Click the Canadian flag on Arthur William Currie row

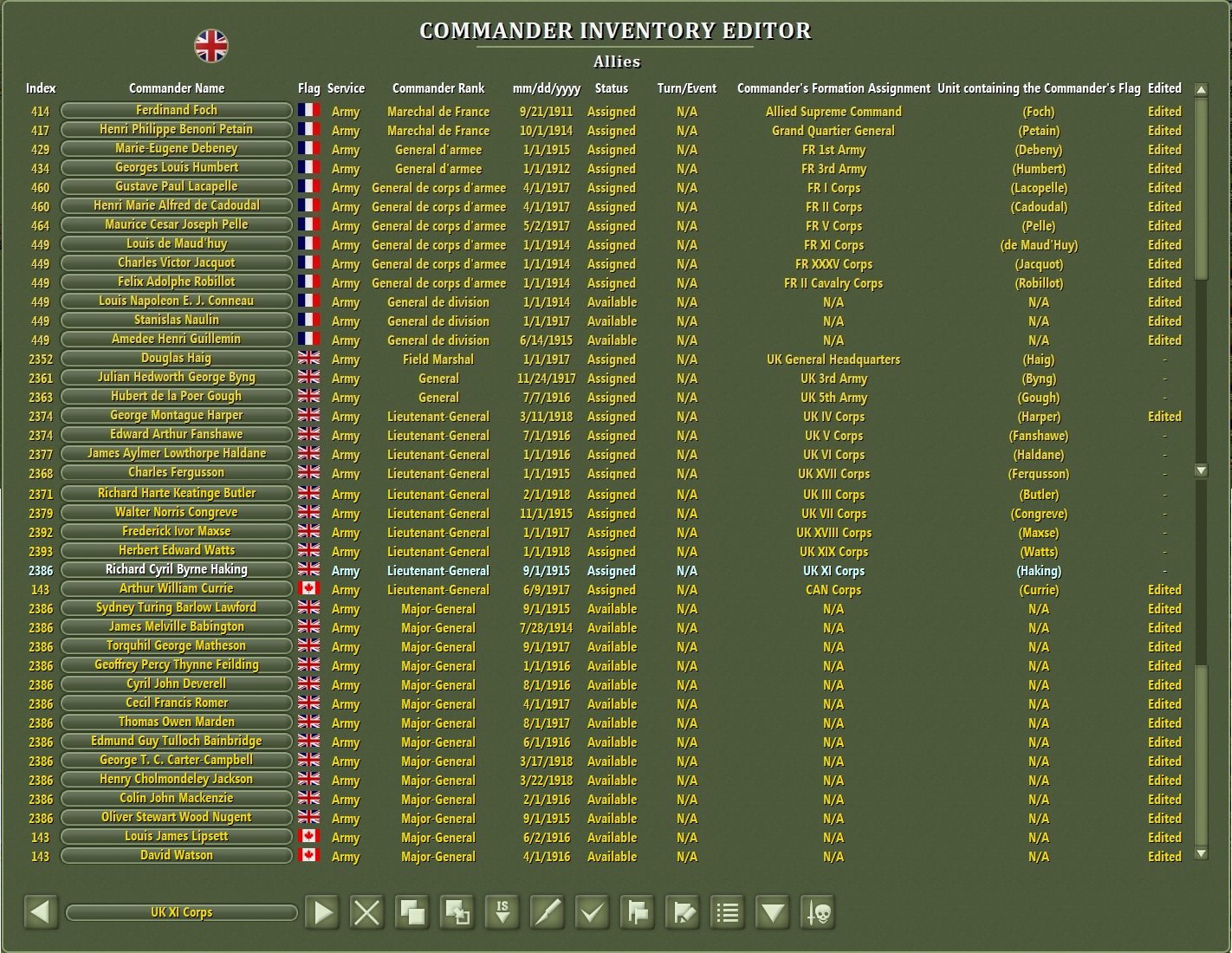tap(308, 588)
